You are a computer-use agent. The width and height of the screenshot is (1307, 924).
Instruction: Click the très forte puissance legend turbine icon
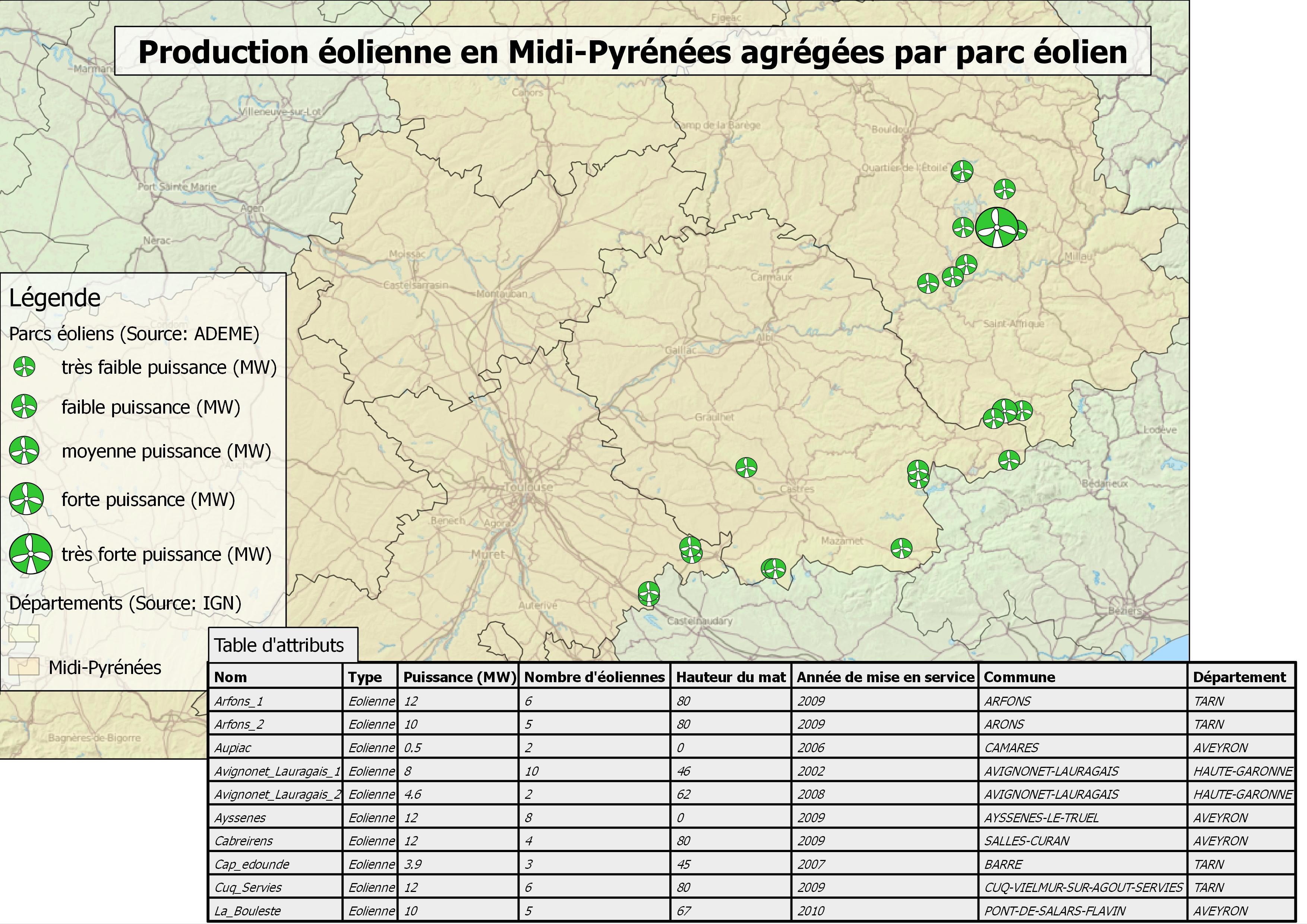point(31,554)
